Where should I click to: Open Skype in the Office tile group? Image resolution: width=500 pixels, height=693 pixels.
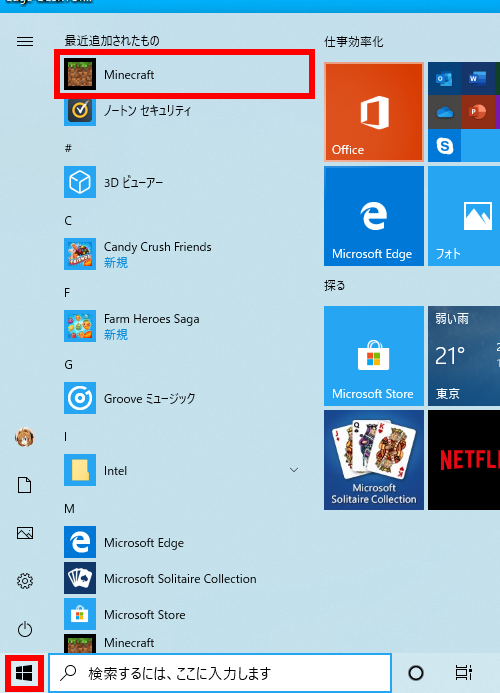444,145
